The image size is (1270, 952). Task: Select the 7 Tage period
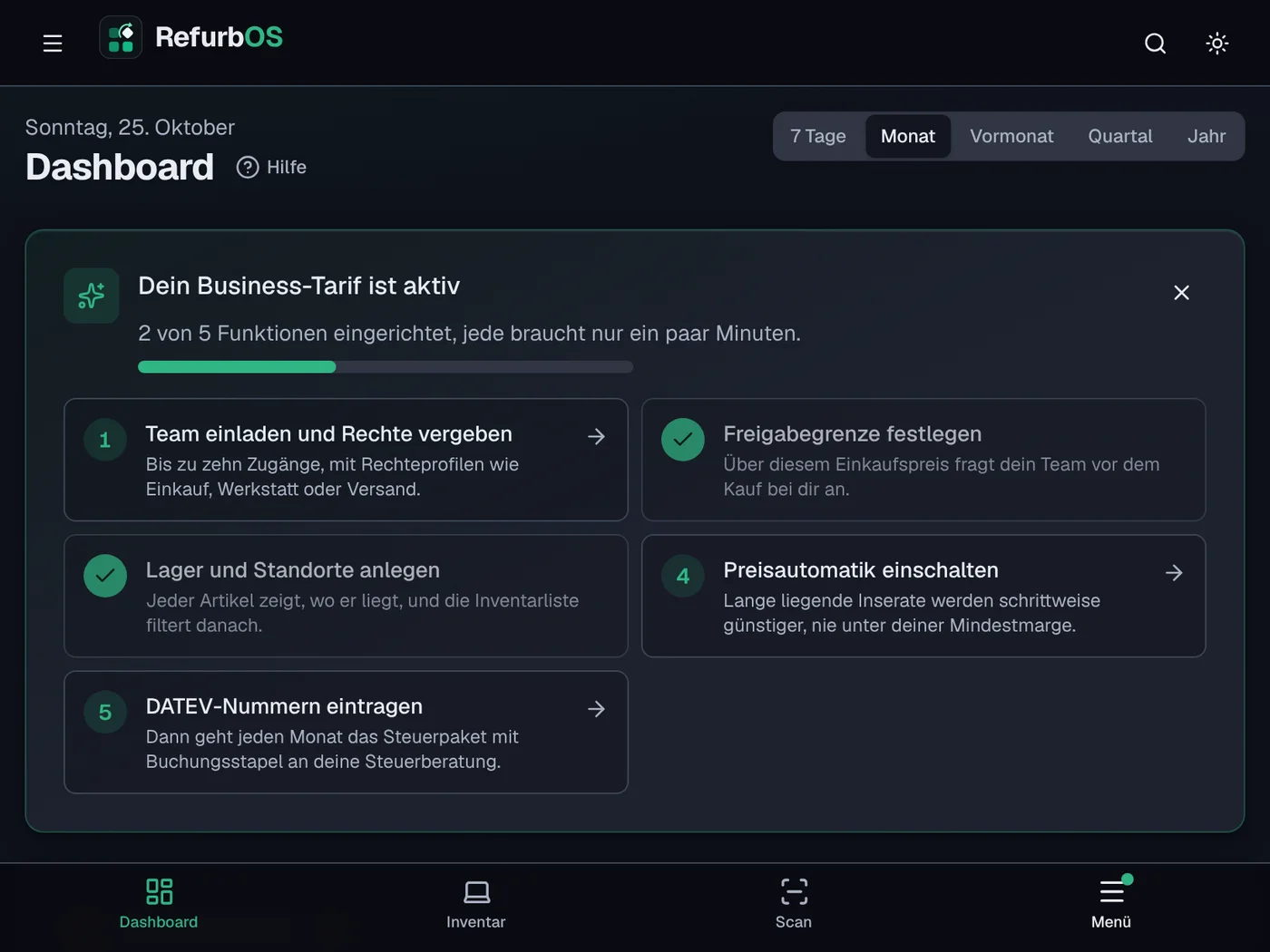(818, 136)
